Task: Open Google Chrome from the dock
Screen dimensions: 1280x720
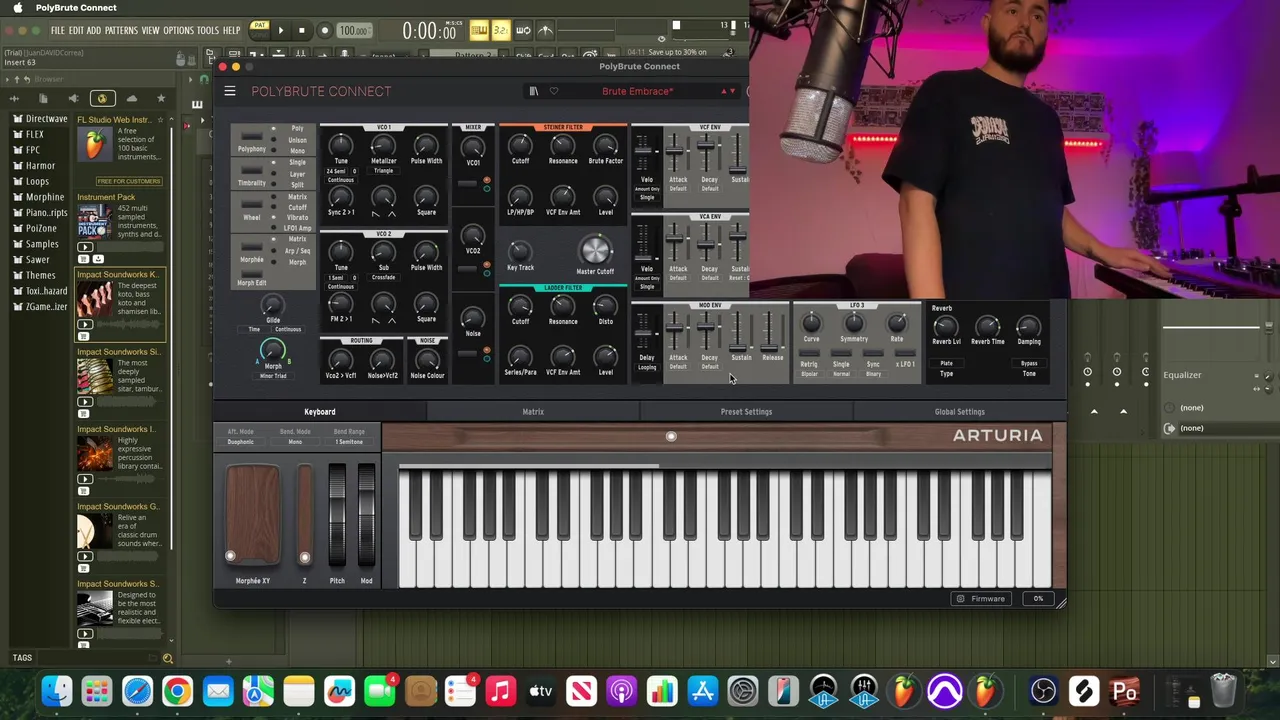Action: pos(177,691)
